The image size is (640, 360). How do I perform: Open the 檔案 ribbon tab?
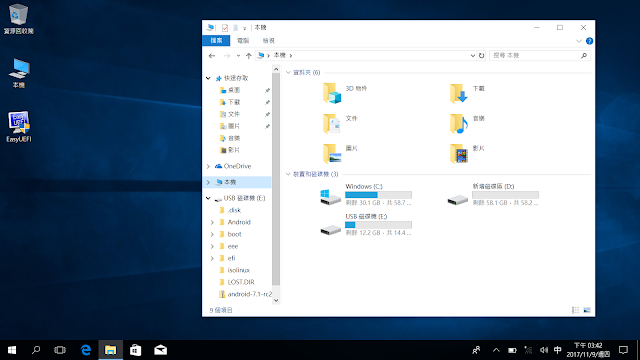point(216,41)
